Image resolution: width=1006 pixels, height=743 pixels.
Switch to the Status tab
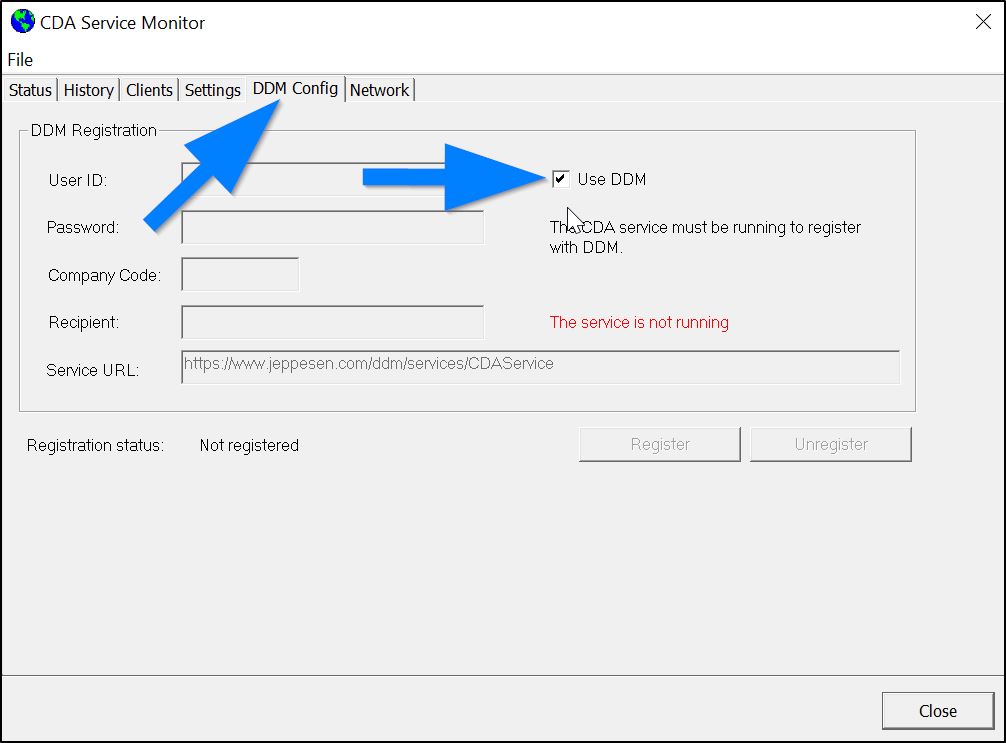(x=29, y=89)
